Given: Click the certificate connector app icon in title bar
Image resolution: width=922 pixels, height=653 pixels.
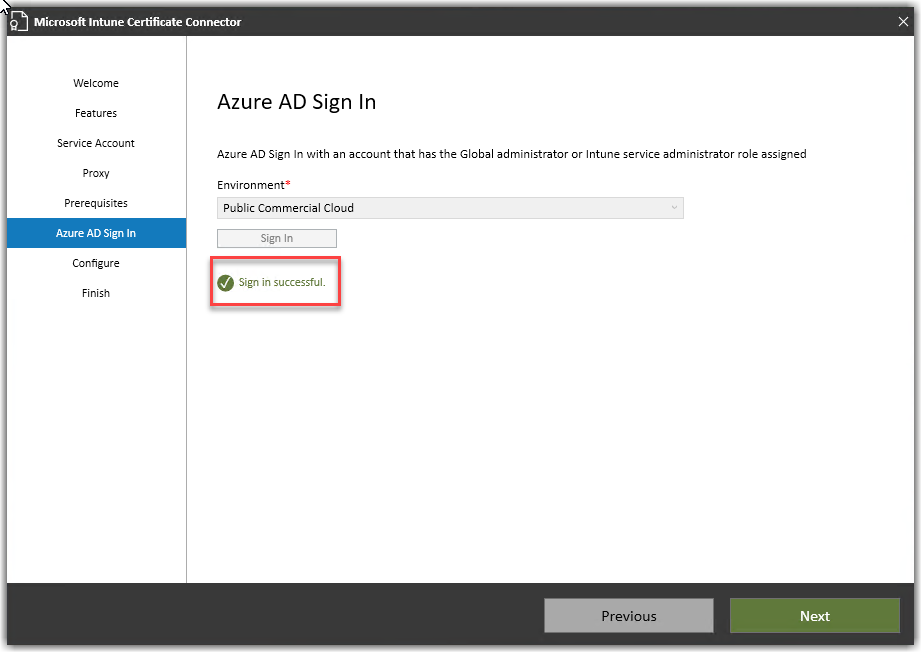Looking at the screenshot, I should [18, 22].
